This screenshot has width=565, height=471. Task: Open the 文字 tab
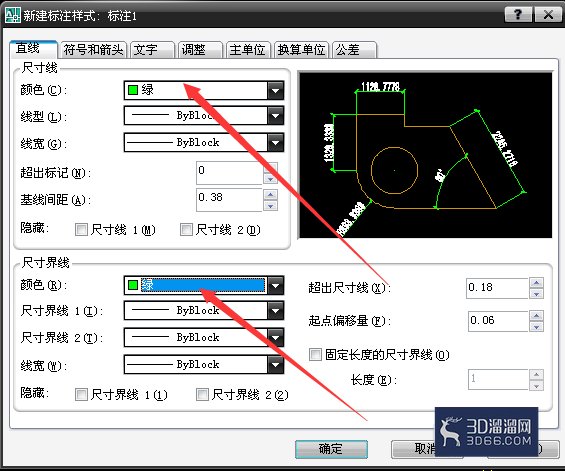point(152,50)
